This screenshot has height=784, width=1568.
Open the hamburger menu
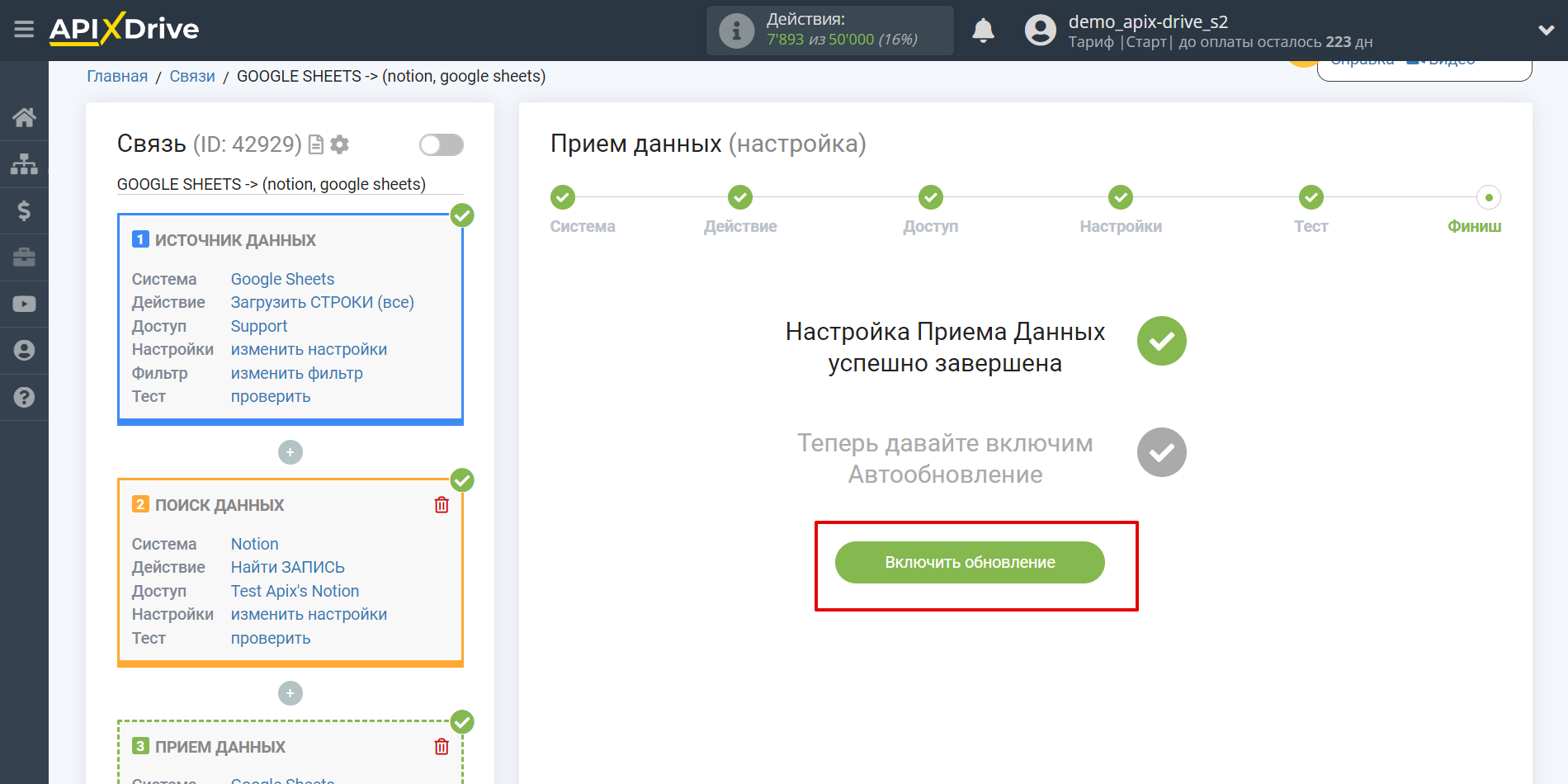(24, 30)
